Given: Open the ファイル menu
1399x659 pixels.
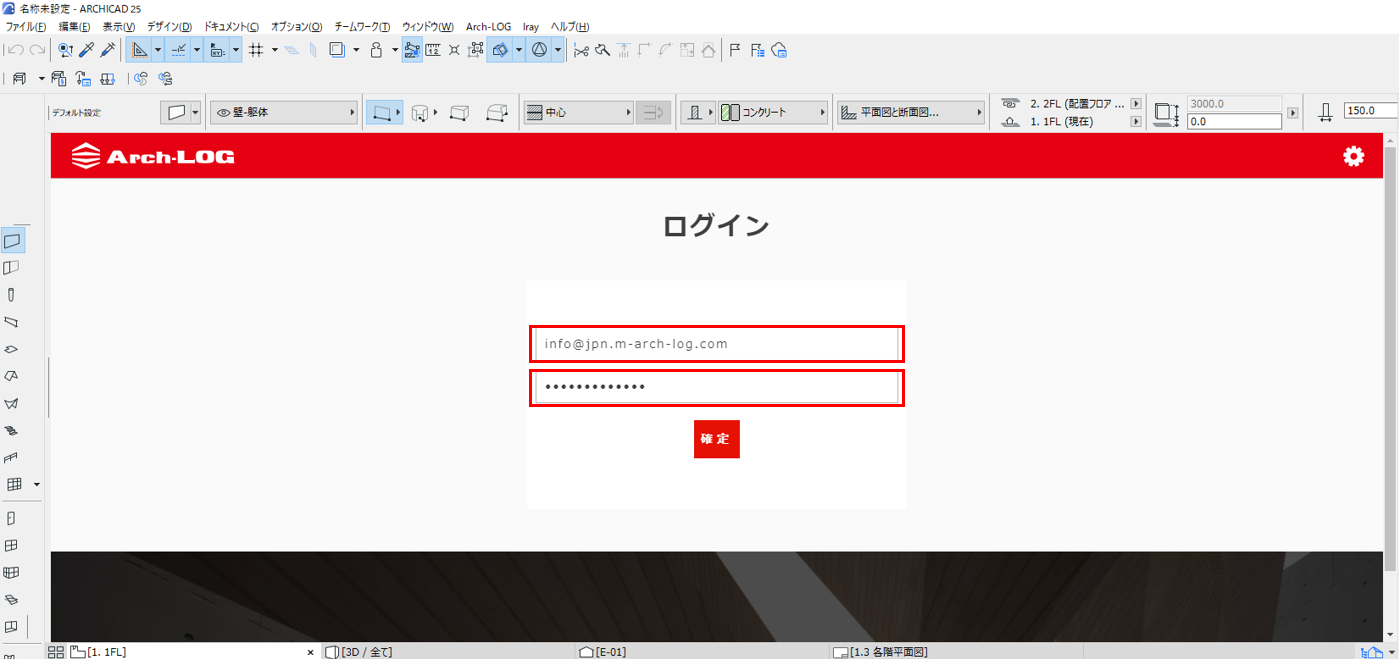Looking at the screenshot, I should (26, 27).
